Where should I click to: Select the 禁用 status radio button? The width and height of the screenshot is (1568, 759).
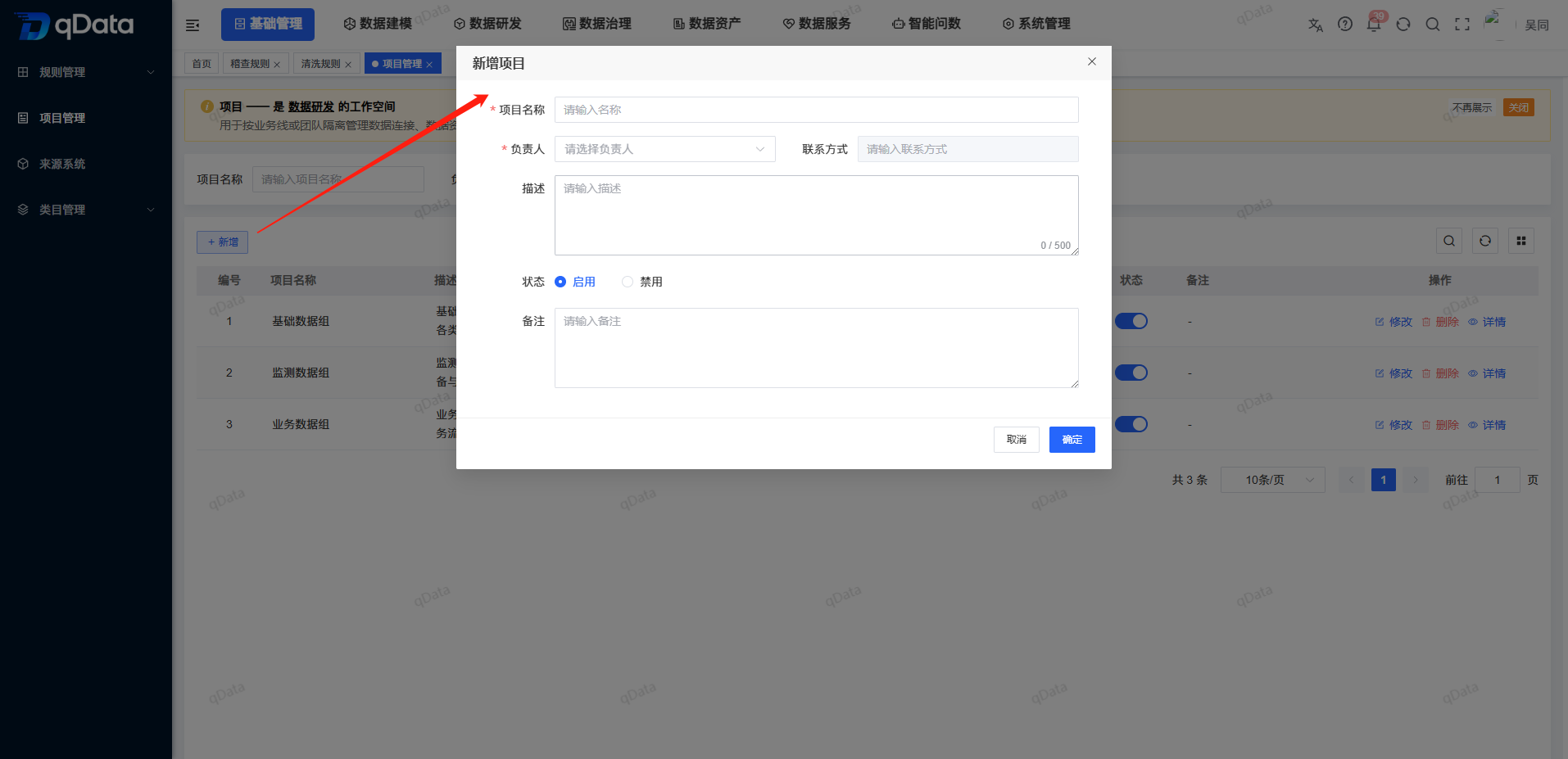point(628,282)
